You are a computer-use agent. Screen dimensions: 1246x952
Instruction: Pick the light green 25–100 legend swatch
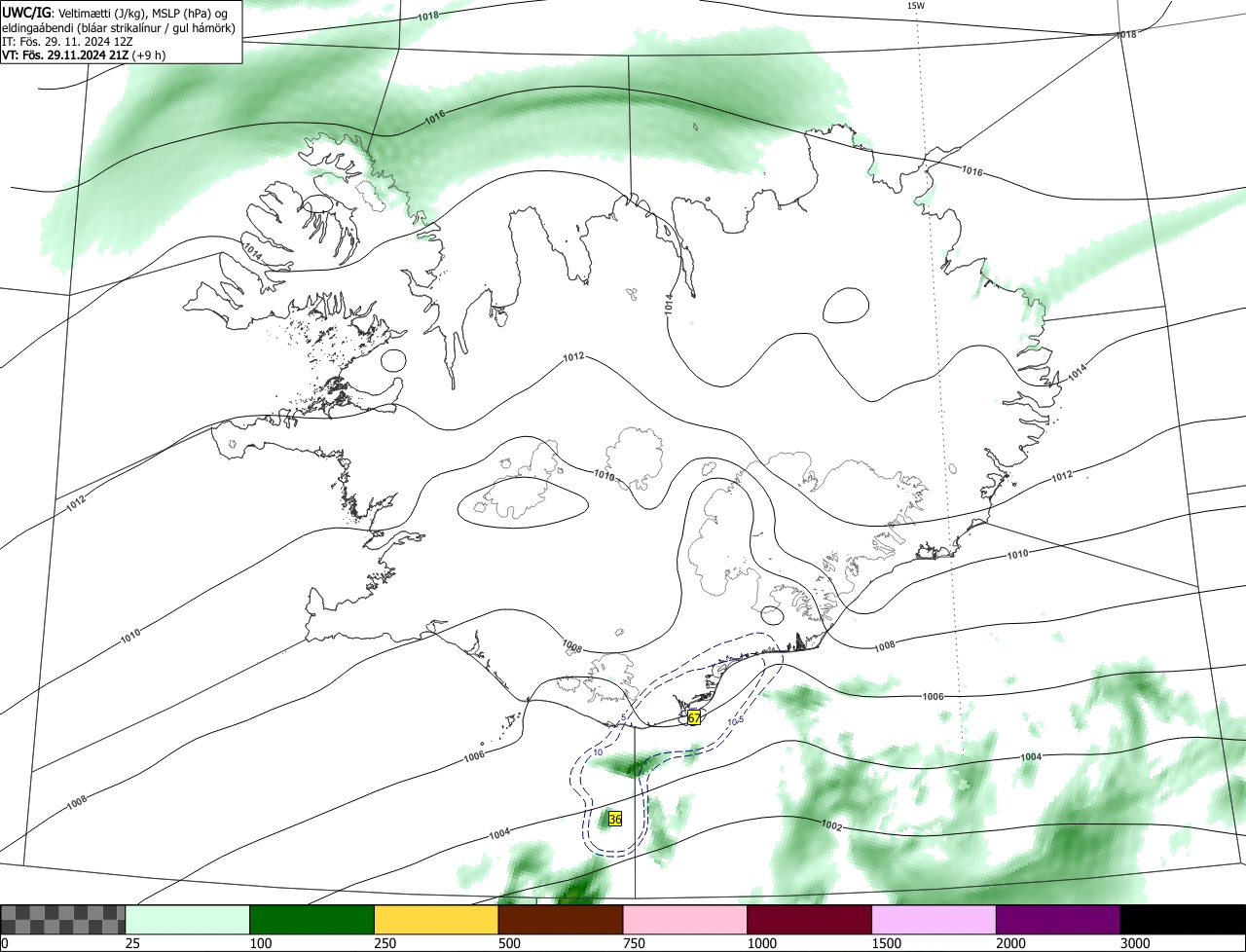point(188,920)
